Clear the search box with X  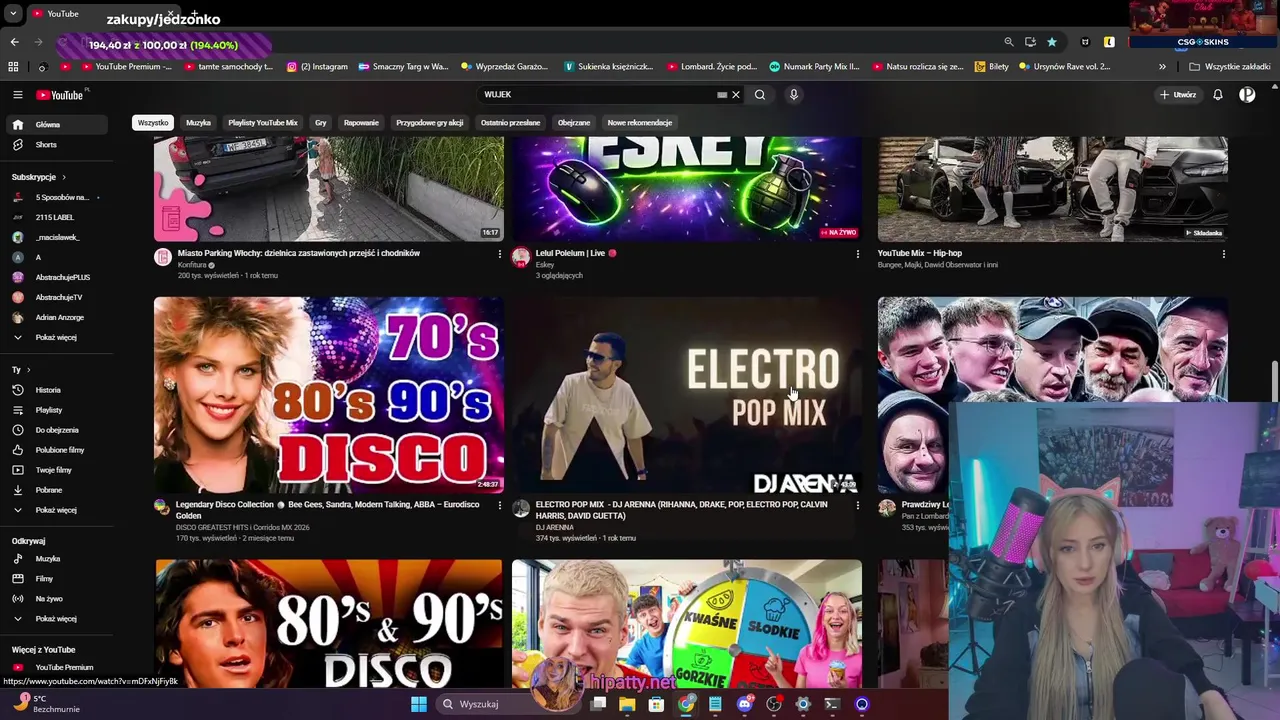pos(736,95)
